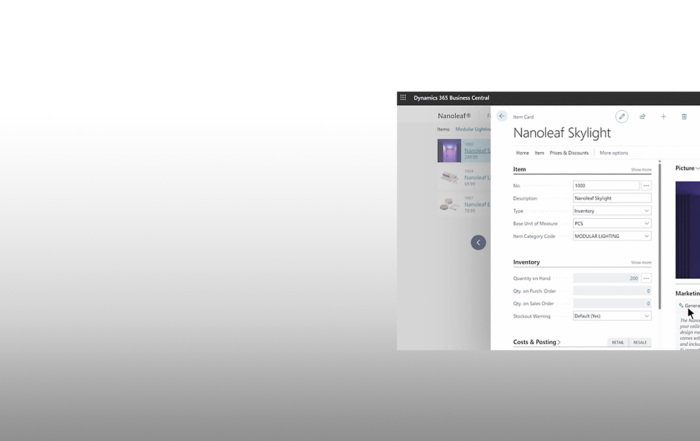Viewport: 700px width, 441px height.
Task: Click the Nanoleaf Skylight page title
Action: (x=562, y=133)
